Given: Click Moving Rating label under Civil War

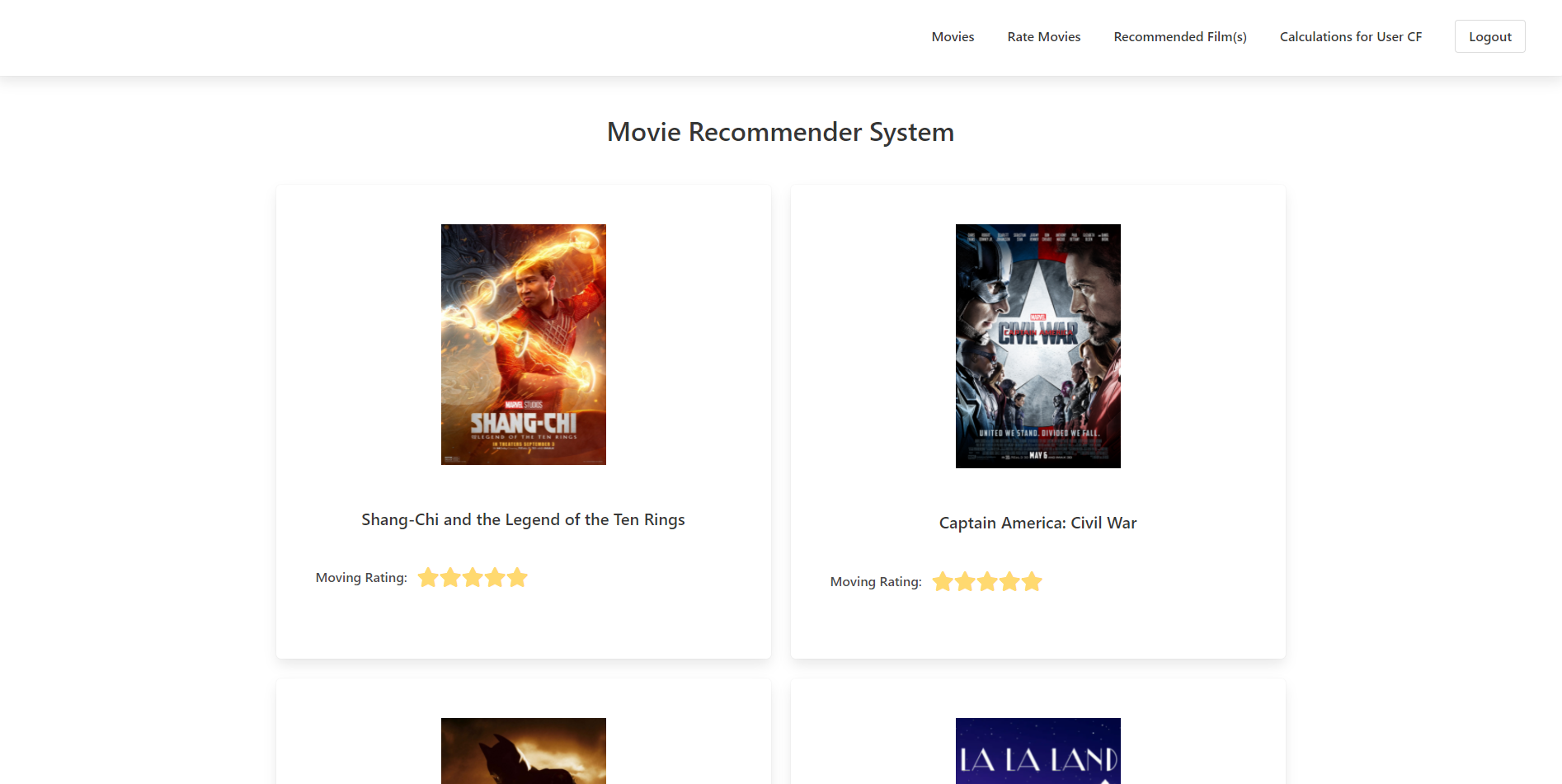Looking at the screenshot, I should click(x=876, y=582).
